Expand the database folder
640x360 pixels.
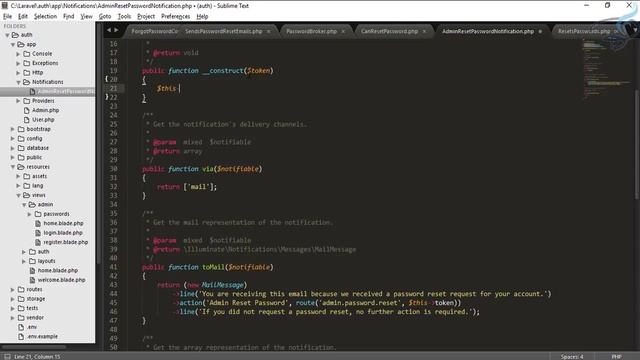(x=13, y=148)
